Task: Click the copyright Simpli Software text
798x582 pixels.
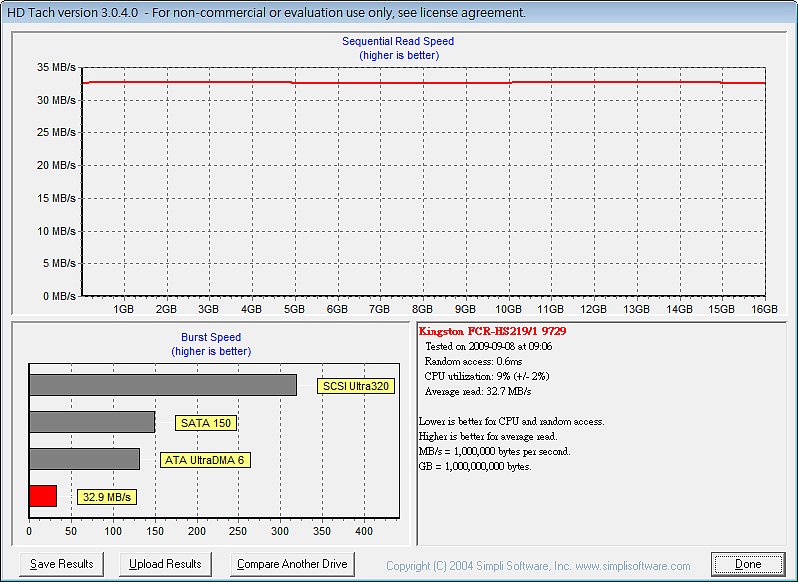Action: [x=538, y=566]
